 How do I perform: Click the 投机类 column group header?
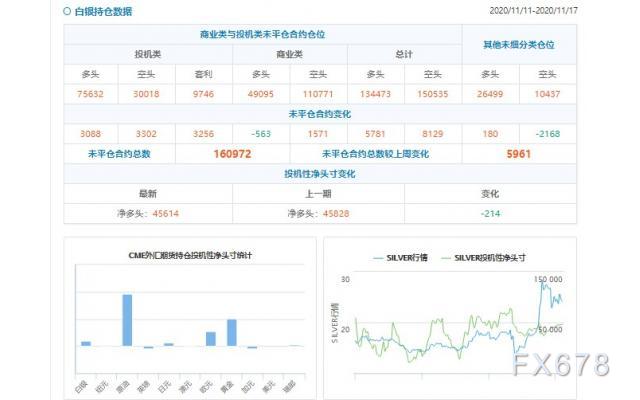tap(148, 54)
